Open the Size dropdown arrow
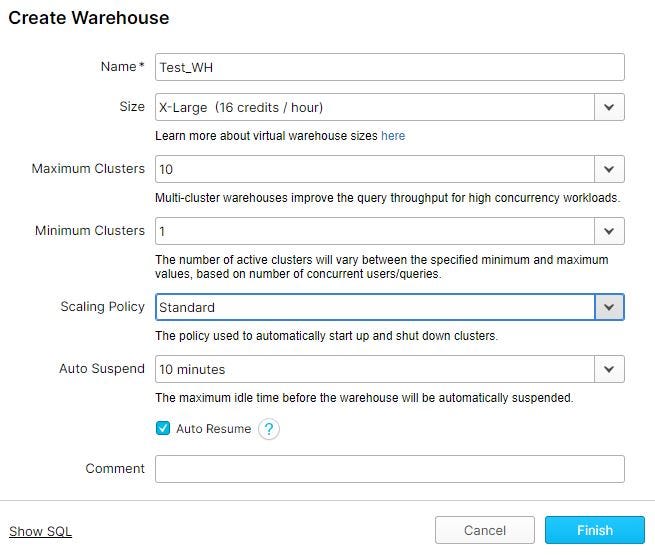This screenshot has height=555, width=655. (609, 107)
